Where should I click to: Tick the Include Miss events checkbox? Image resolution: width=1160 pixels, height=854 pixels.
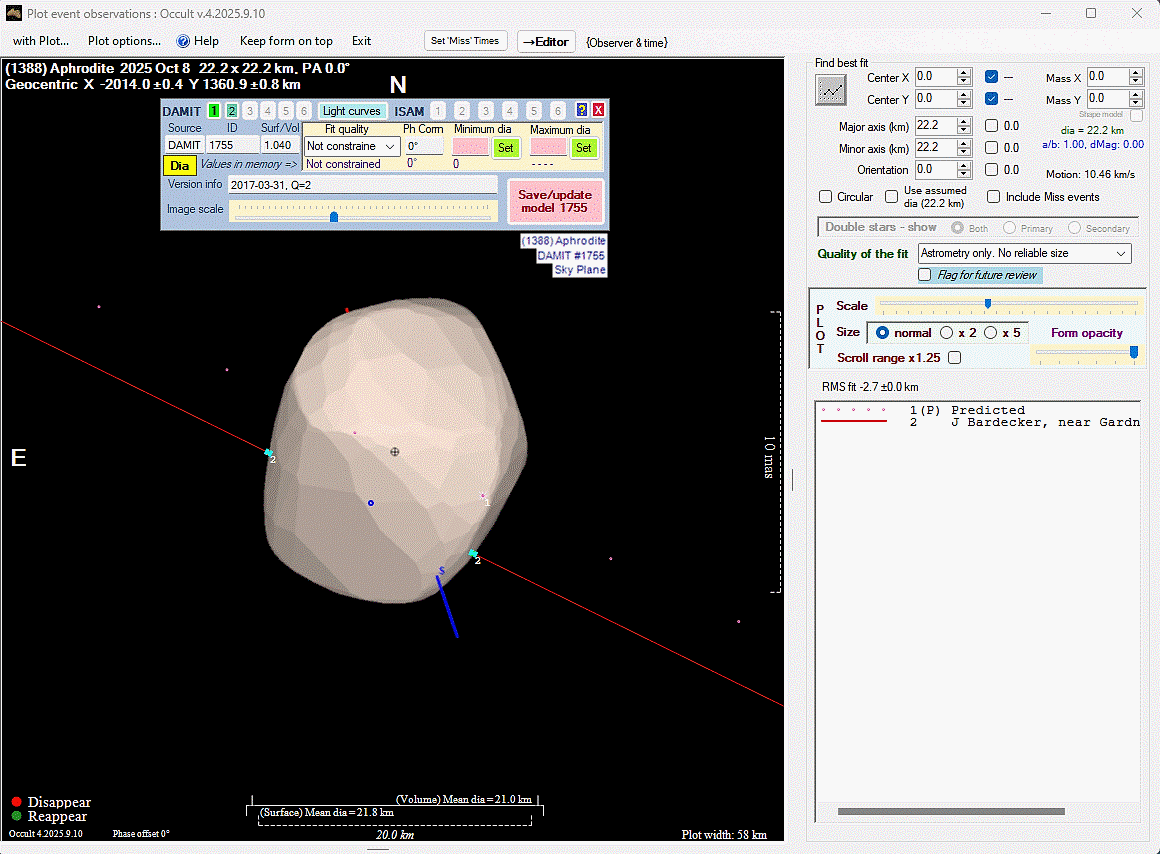(993, 197)
